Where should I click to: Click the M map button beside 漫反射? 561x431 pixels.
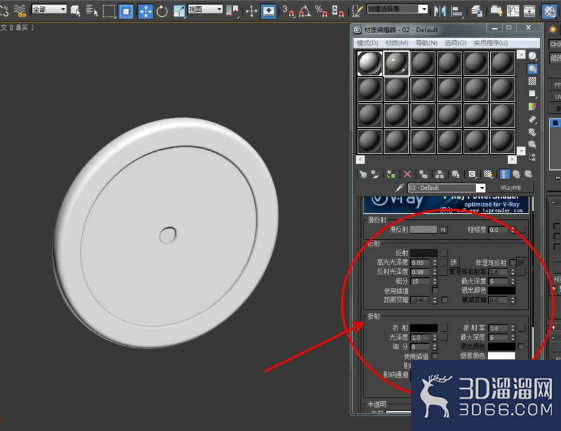pyautogui.click(x=443, y=230)
